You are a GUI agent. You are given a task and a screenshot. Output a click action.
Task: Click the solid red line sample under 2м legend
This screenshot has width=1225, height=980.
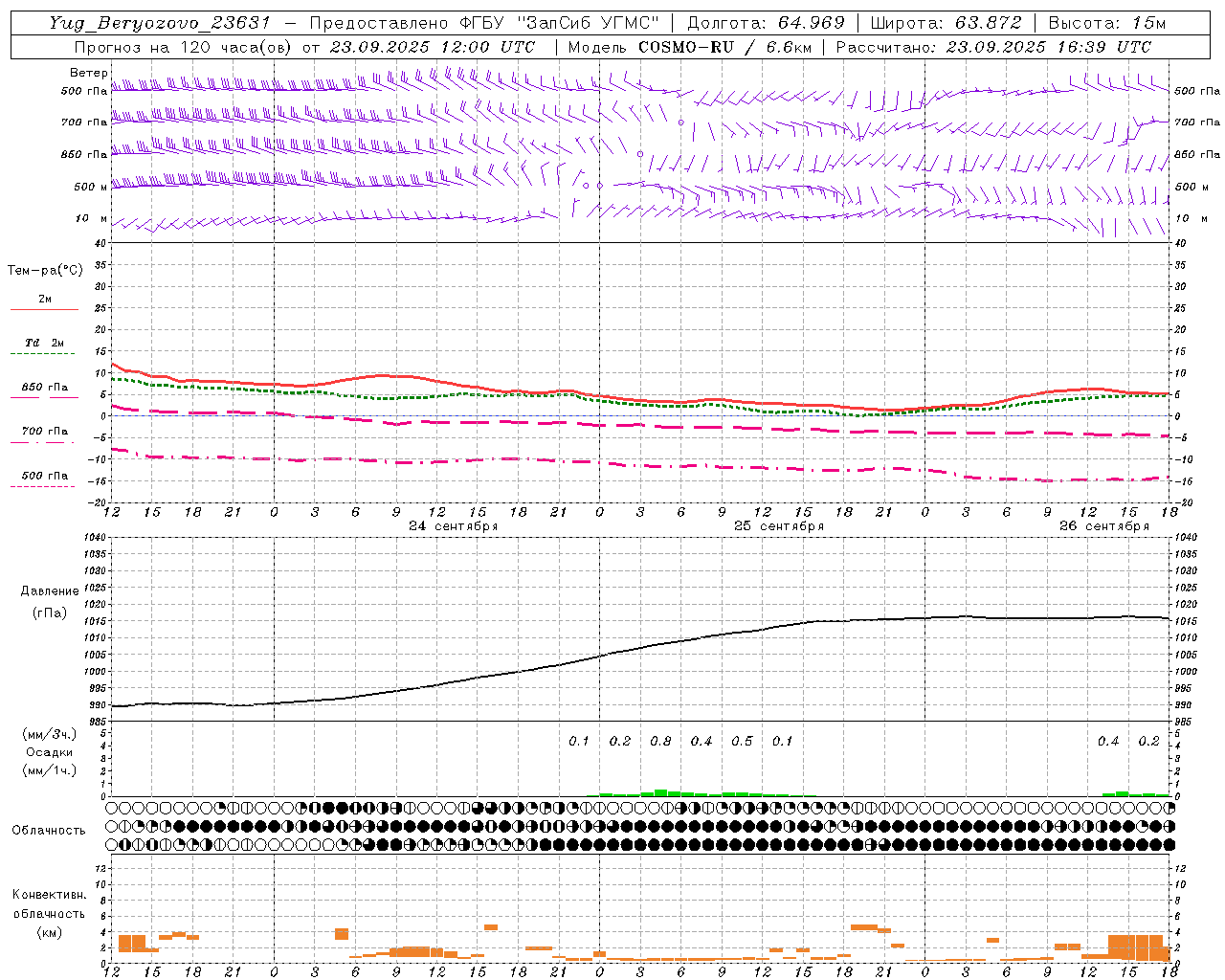pyautogui.click(x=44, y=310)
